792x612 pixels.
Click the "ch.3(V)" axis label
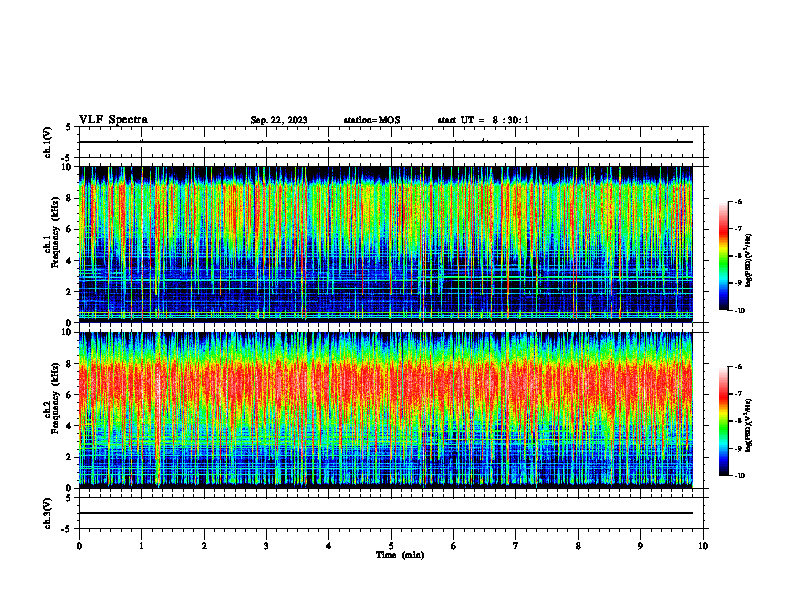pyautogui.click(x=48, y=513)
